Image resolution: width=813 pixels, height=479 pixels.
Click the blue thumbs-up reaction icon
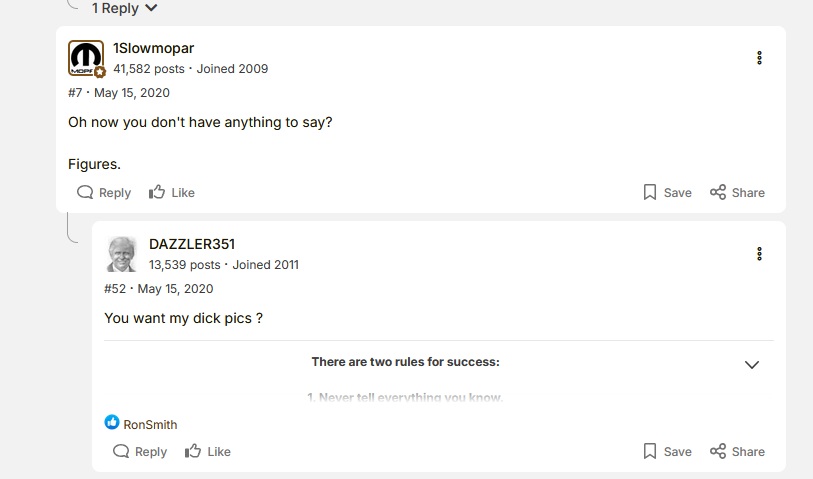point(112,423)
